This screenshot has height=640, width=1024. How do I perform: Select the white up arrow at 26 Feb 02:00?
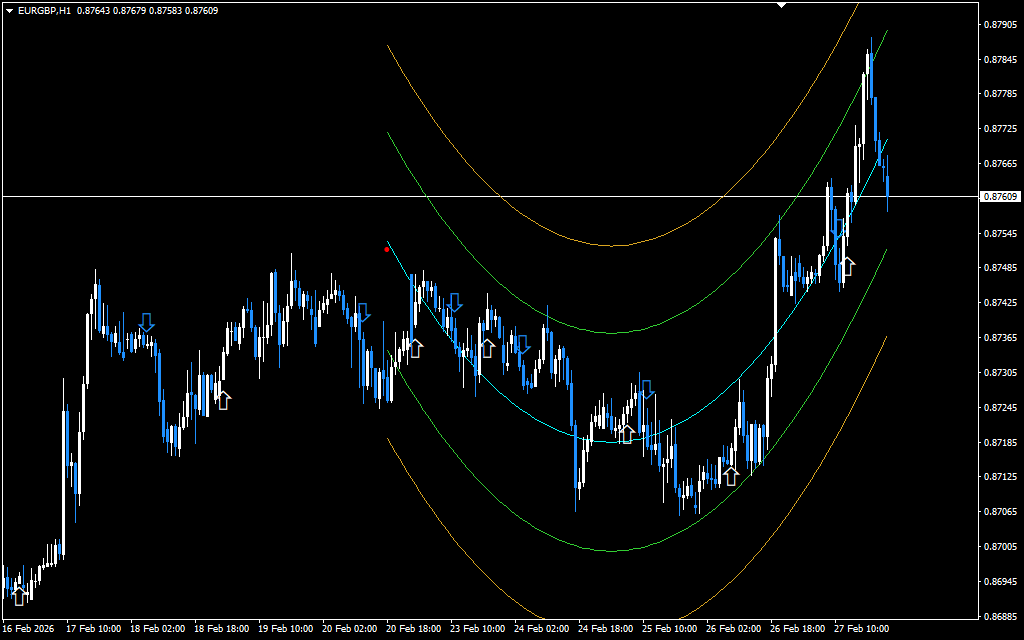pyautogui.click(x=731, y=476)
